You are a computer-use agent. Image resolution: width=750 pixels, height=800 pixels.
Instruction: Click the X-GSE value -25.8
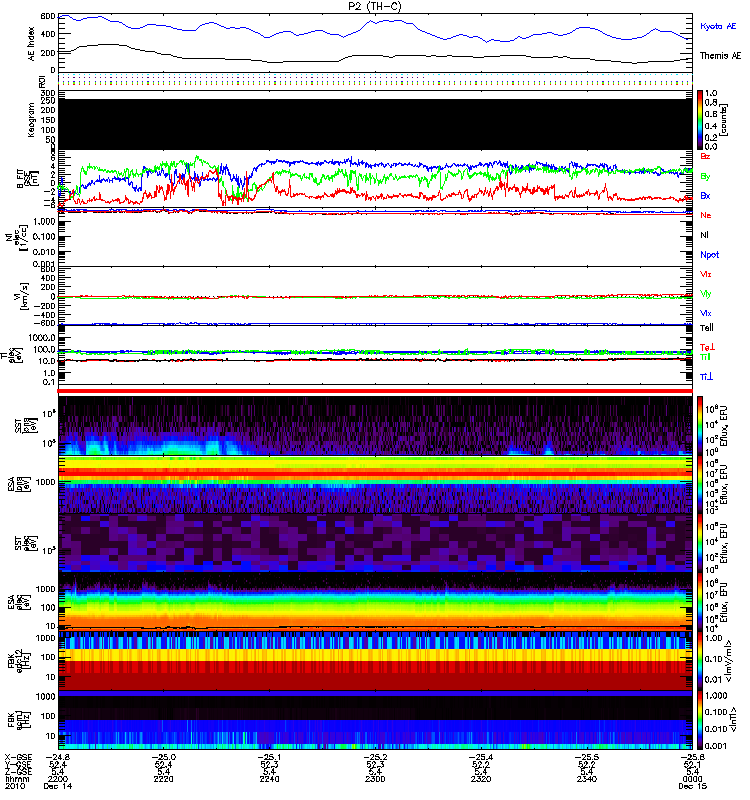pyautogui.click(x=692, y=757)
